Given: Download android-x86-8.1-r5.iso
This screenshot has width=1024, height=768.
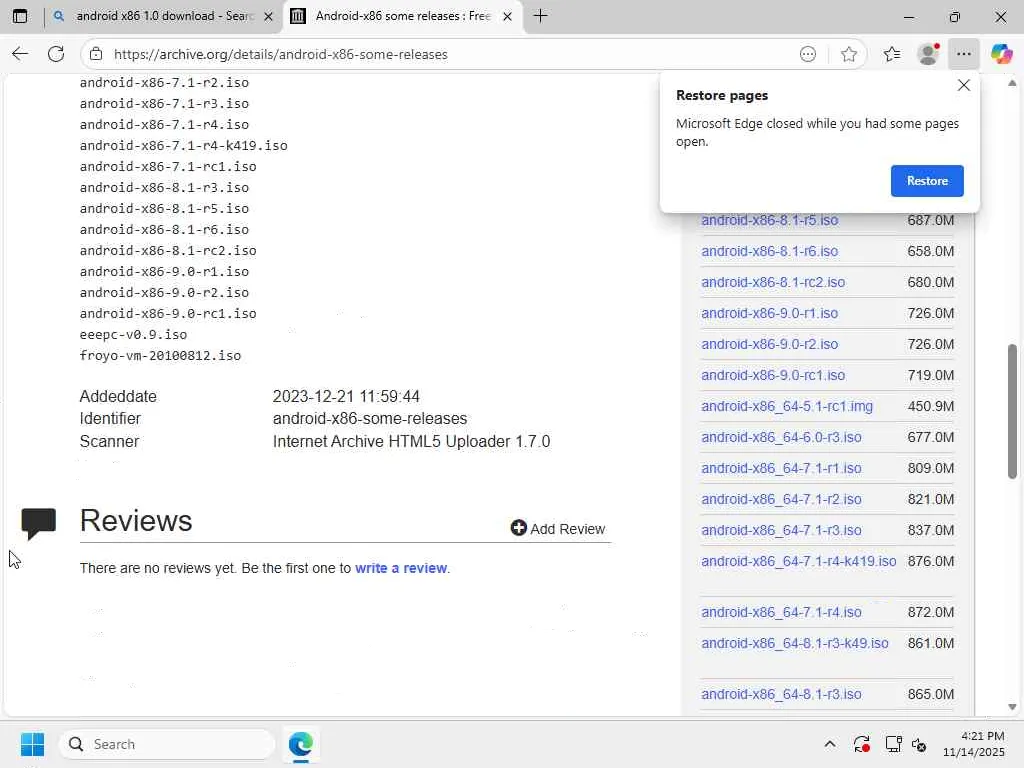Looking at the screenshot, I should 769,220.
